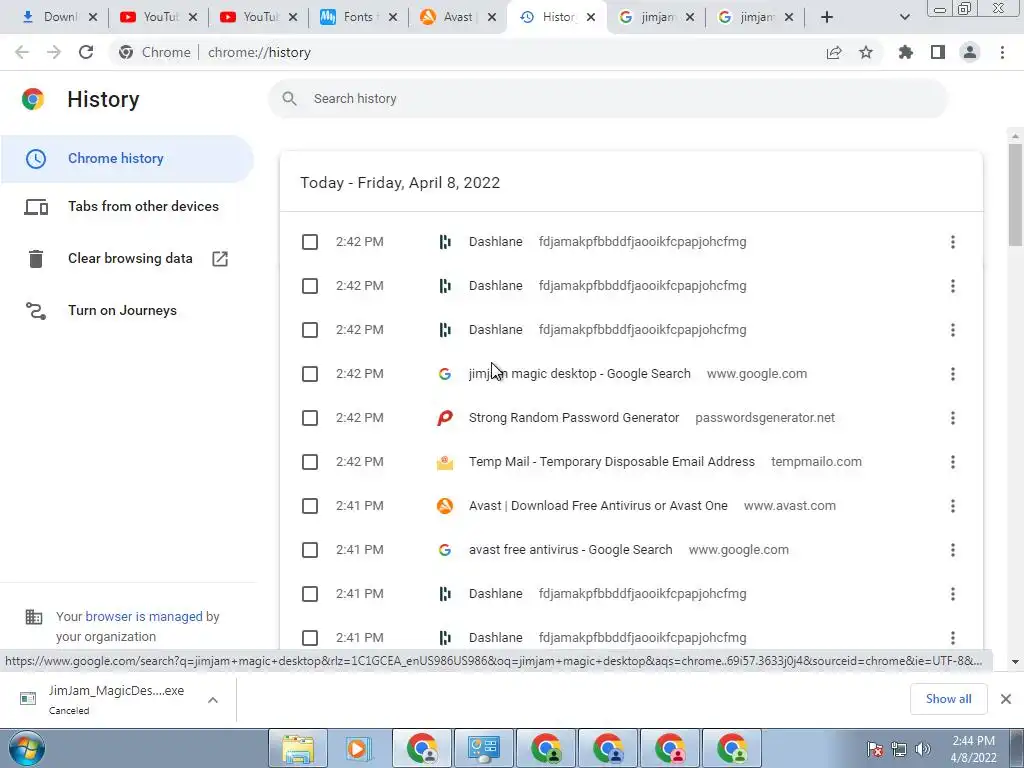This screenshot has height=768, width=1024.
Task: Open actions menu for Strong Random Password Generator
Action: click(x=953, y=418)
